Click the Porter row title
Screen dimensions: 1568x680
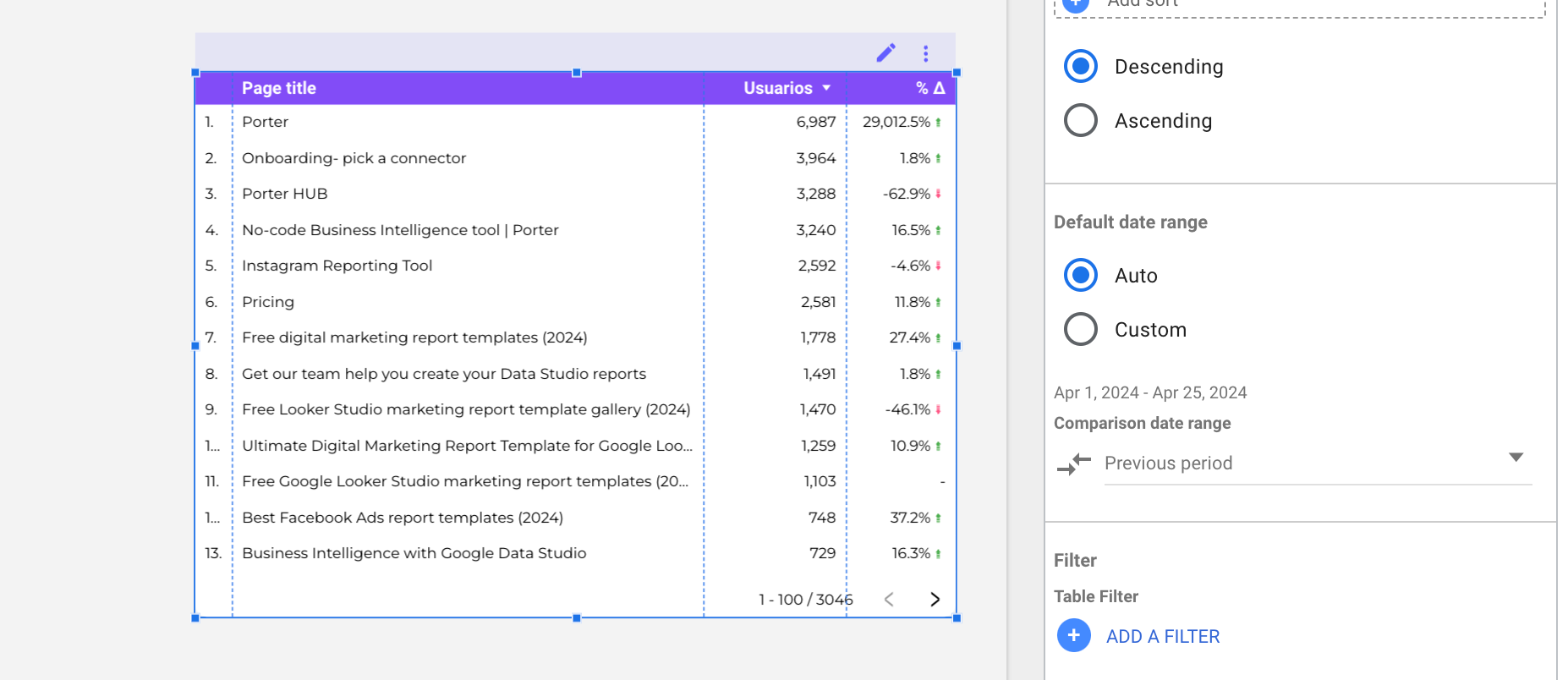tap(265, 122)
